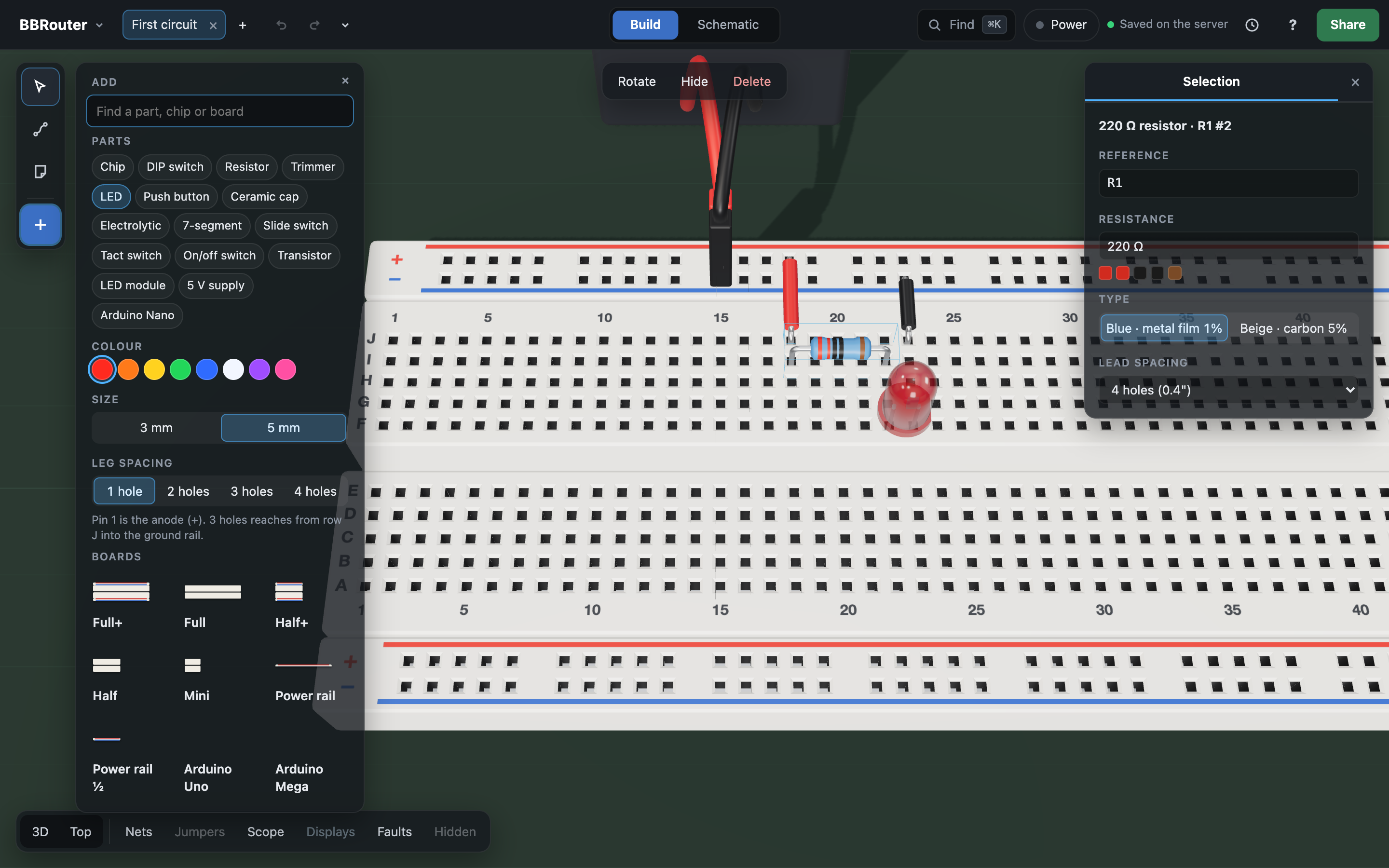Pick the green LED colour swatch
The image size is (1389, 868).
pos(180,370)
